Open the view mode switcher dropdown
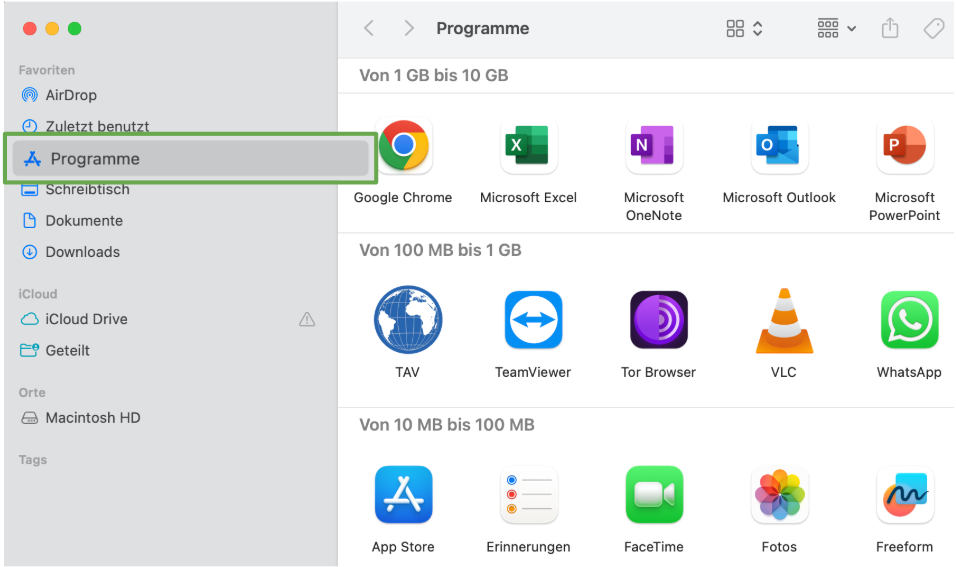Screen dimensions: 956x567 pyautogui.click(x=745, y=29)
